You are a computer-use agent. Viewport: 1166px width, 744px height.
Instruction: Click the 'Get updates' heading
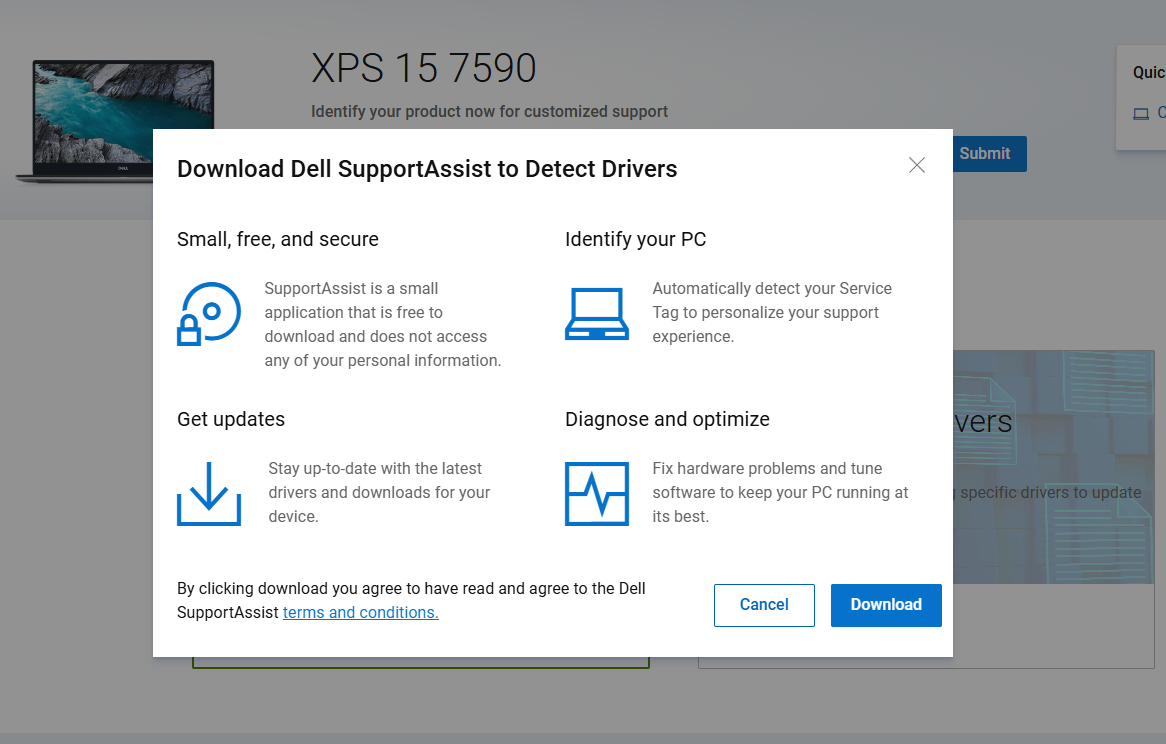point(231,419)
